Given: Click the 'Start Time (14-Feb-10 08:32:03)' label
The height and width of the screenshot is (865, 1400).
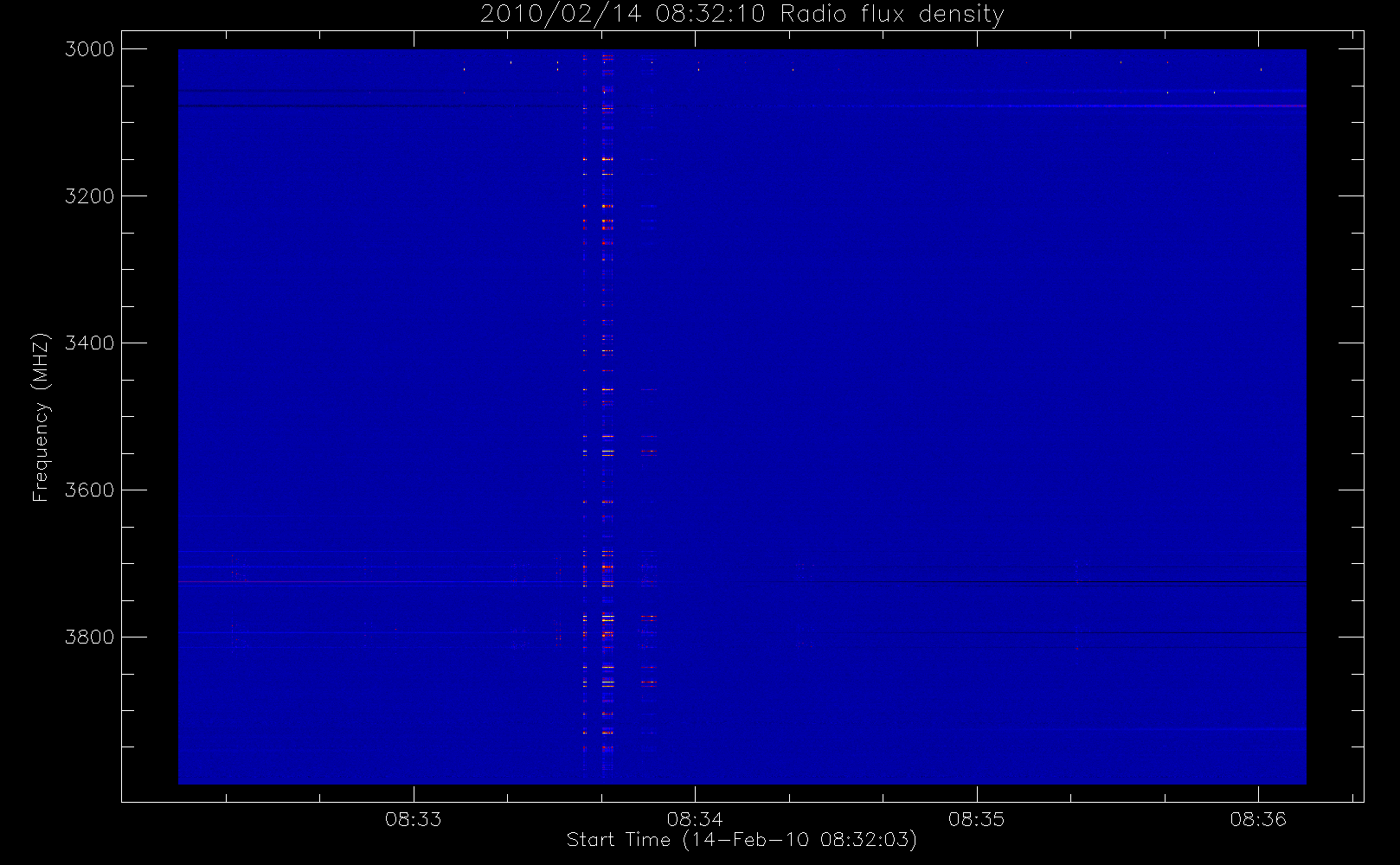Looking at the screenshot, I should point(742,840).
